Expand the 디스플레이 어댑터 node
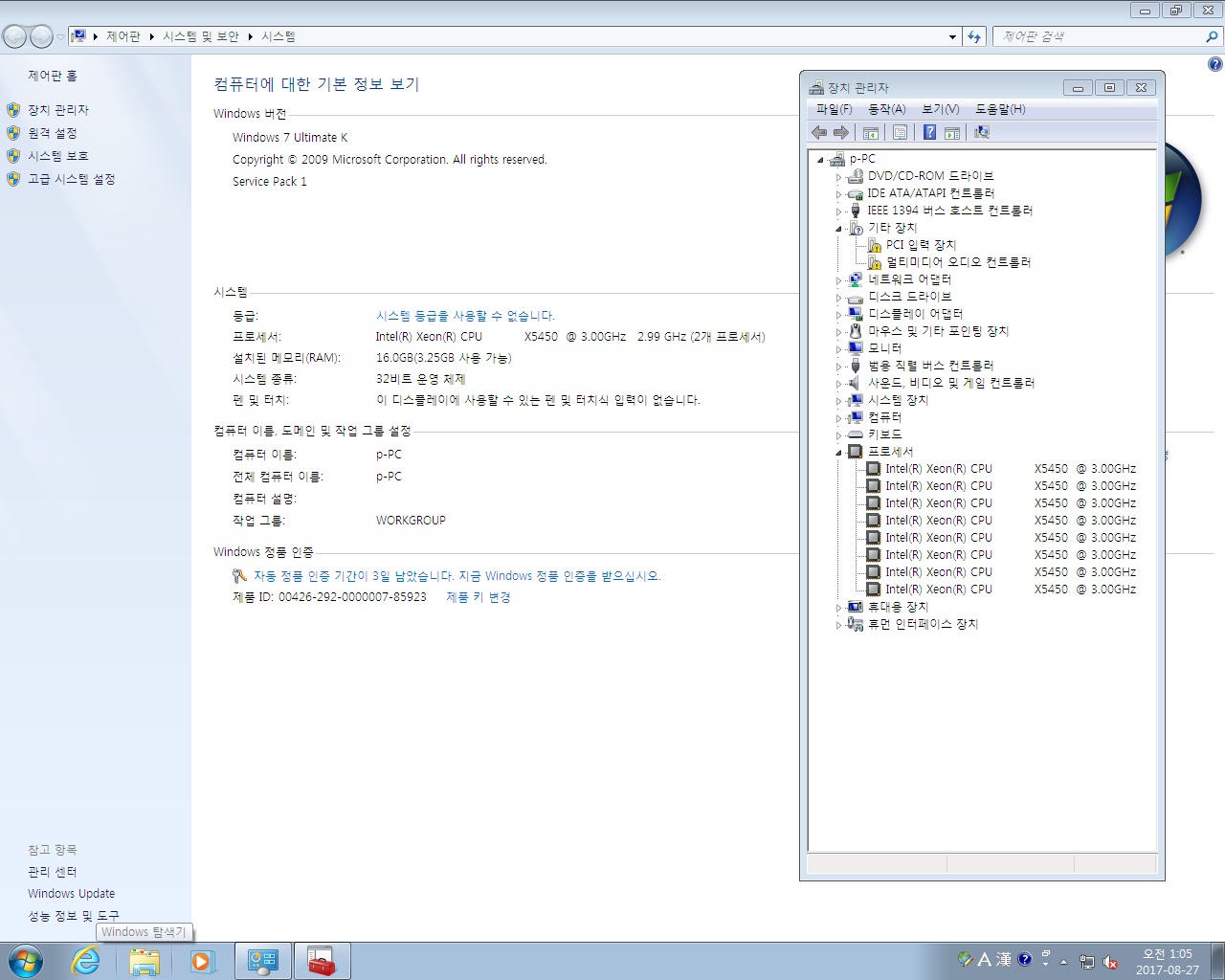The image size is (1225, 980). point(838,315)
